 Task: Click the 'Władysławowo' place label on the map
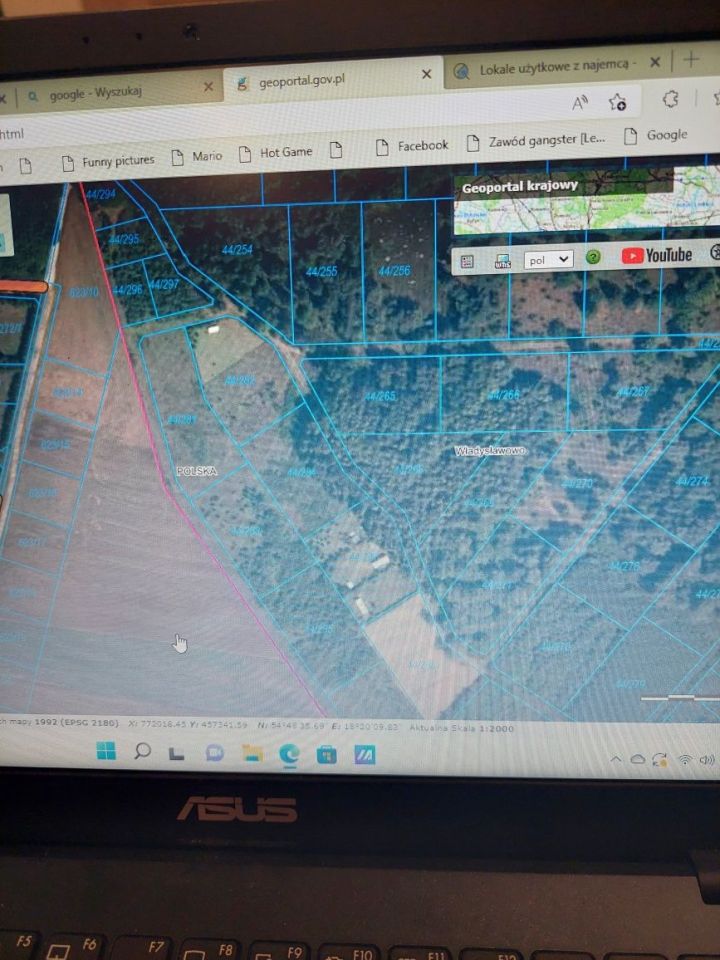pyautogui.click(x=490, y=451)
